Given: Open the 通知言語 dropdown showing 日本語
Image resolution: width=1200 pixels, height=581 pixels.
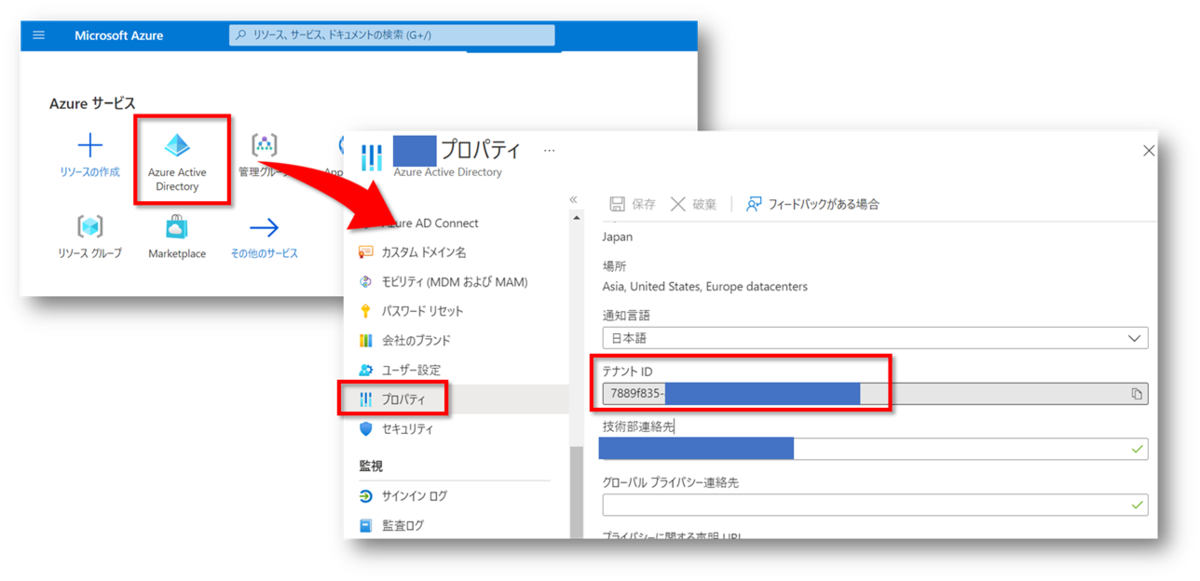Looking at the screenshot, I should tap(875, 338).
